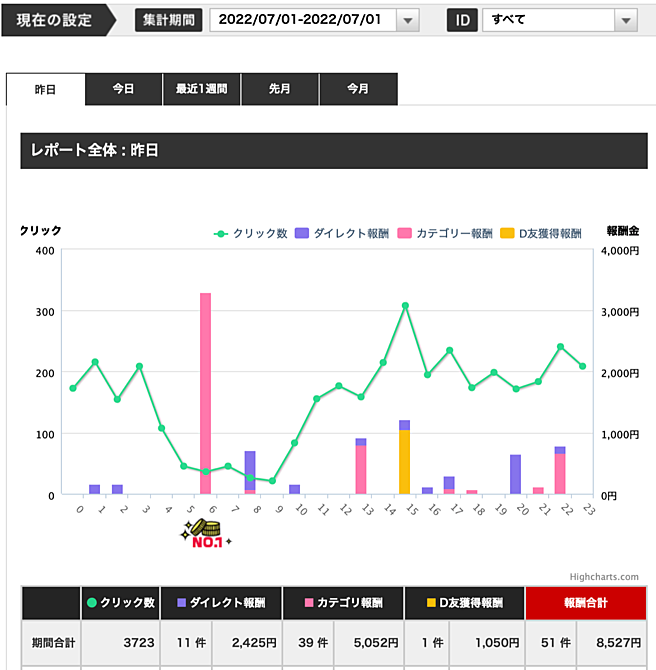This screenshot has height=670, width=656.
Task: Switch to the 今日 tab
Action: [x=124, y=89]
